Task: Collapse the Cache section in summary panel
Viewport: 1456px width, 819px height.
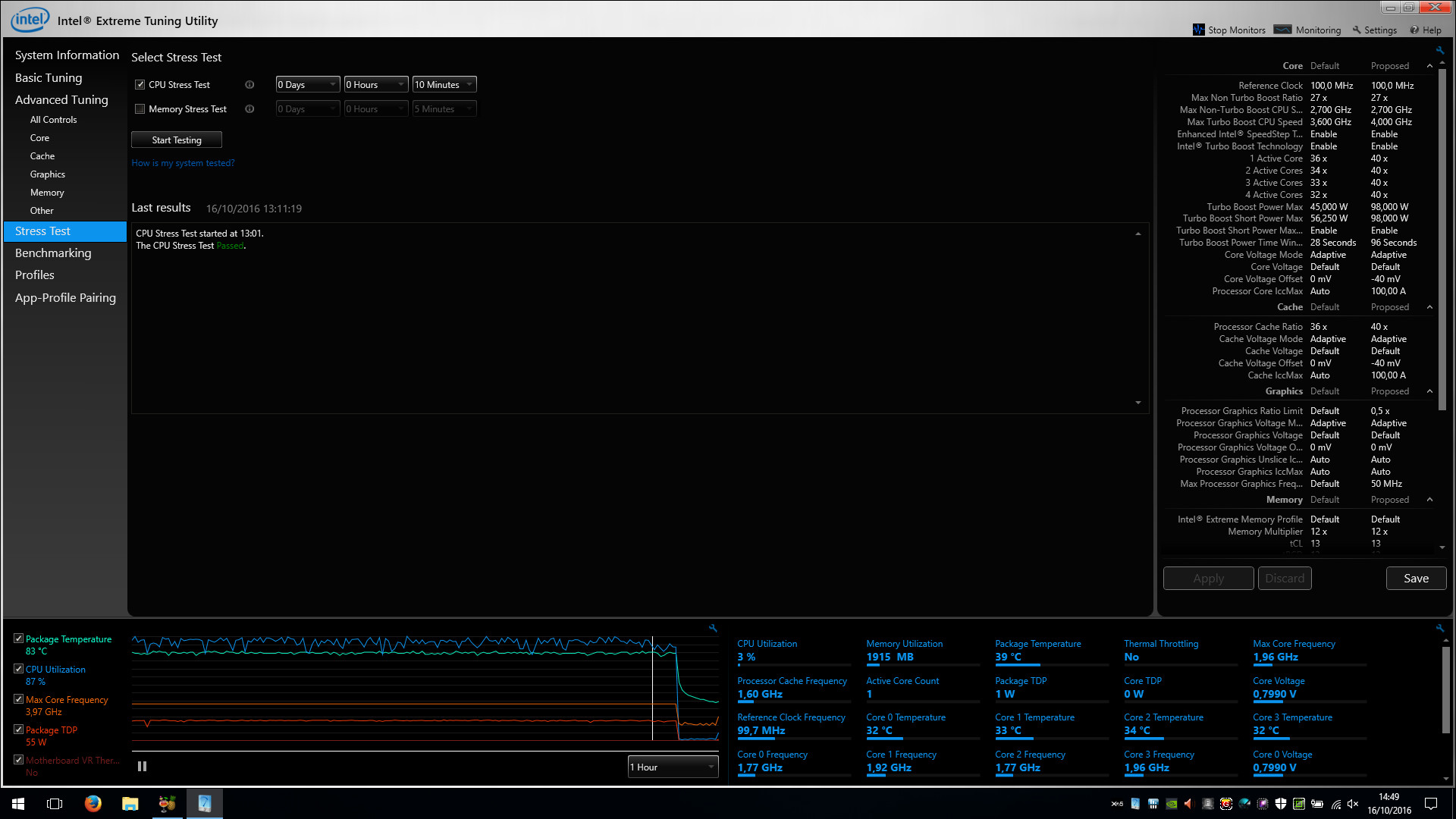Action: (1429, 307)
